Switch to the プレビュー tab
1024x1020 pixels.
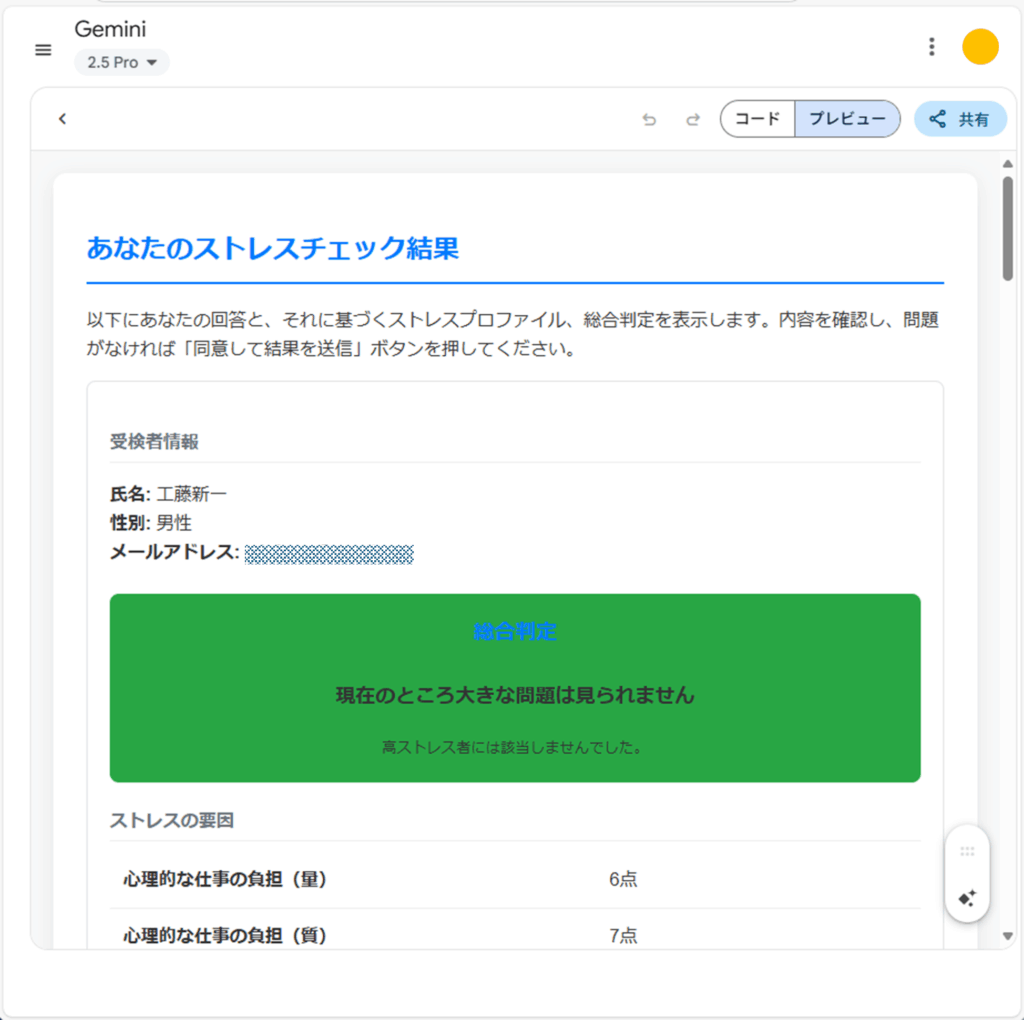847,119
